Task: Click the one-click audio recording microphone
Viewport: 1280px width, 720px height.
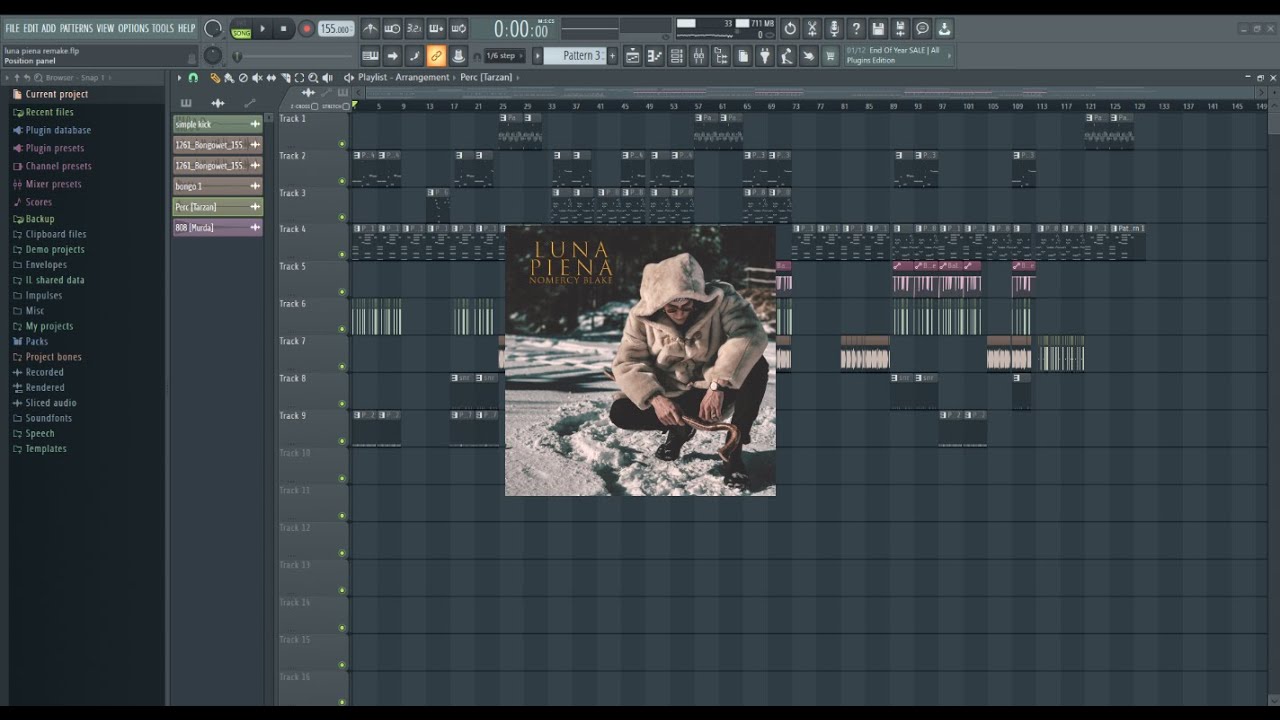Action: pos(834,29)
